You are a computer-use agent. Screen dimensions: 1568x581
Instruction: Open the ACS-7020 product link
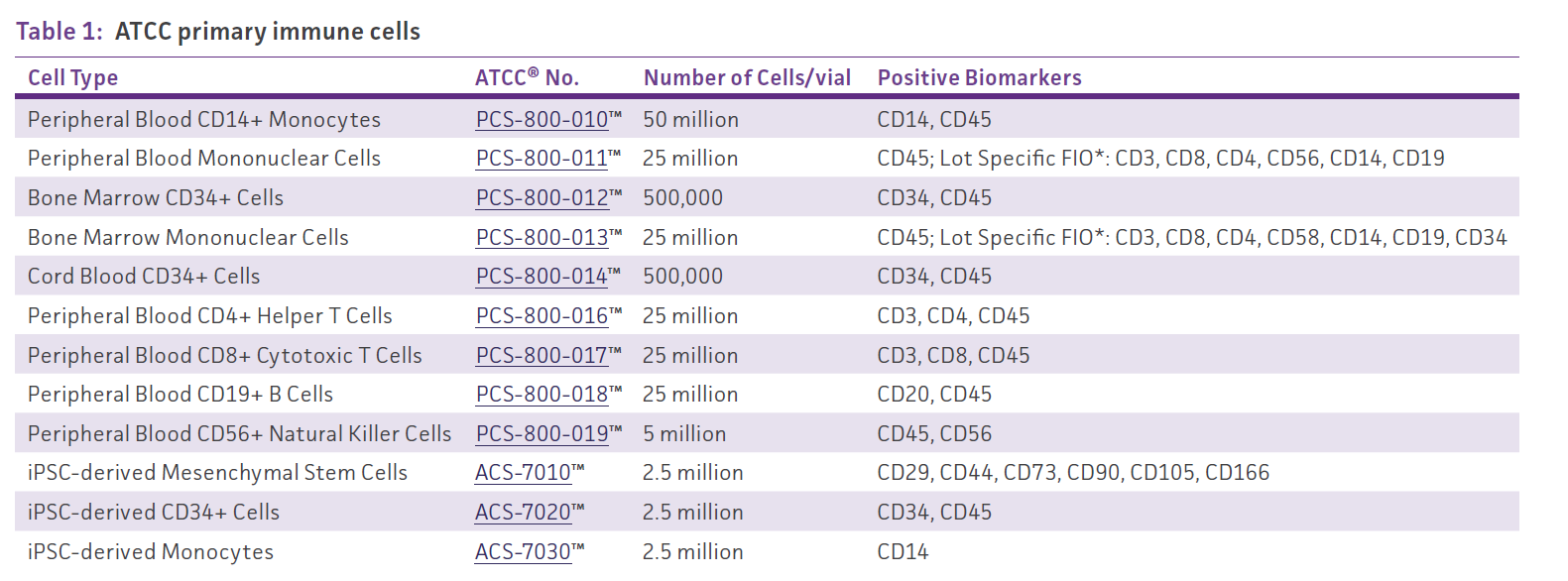(523, 513)
